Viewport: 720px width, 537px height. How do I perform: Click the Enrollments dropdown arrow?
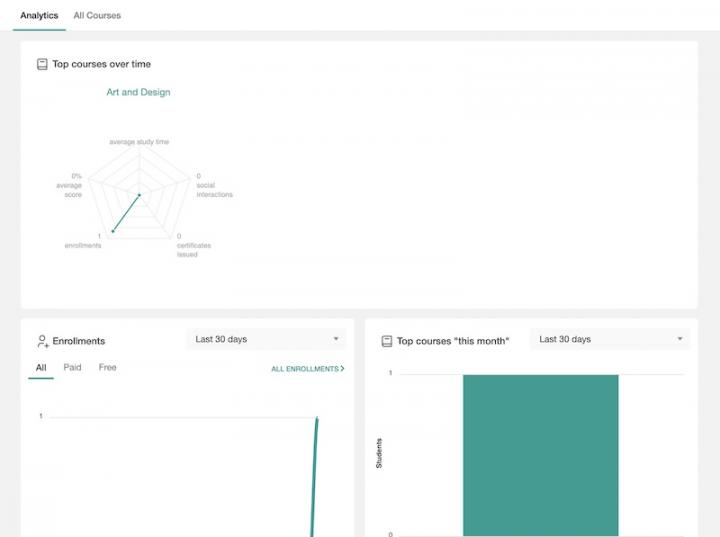(336, 339)
